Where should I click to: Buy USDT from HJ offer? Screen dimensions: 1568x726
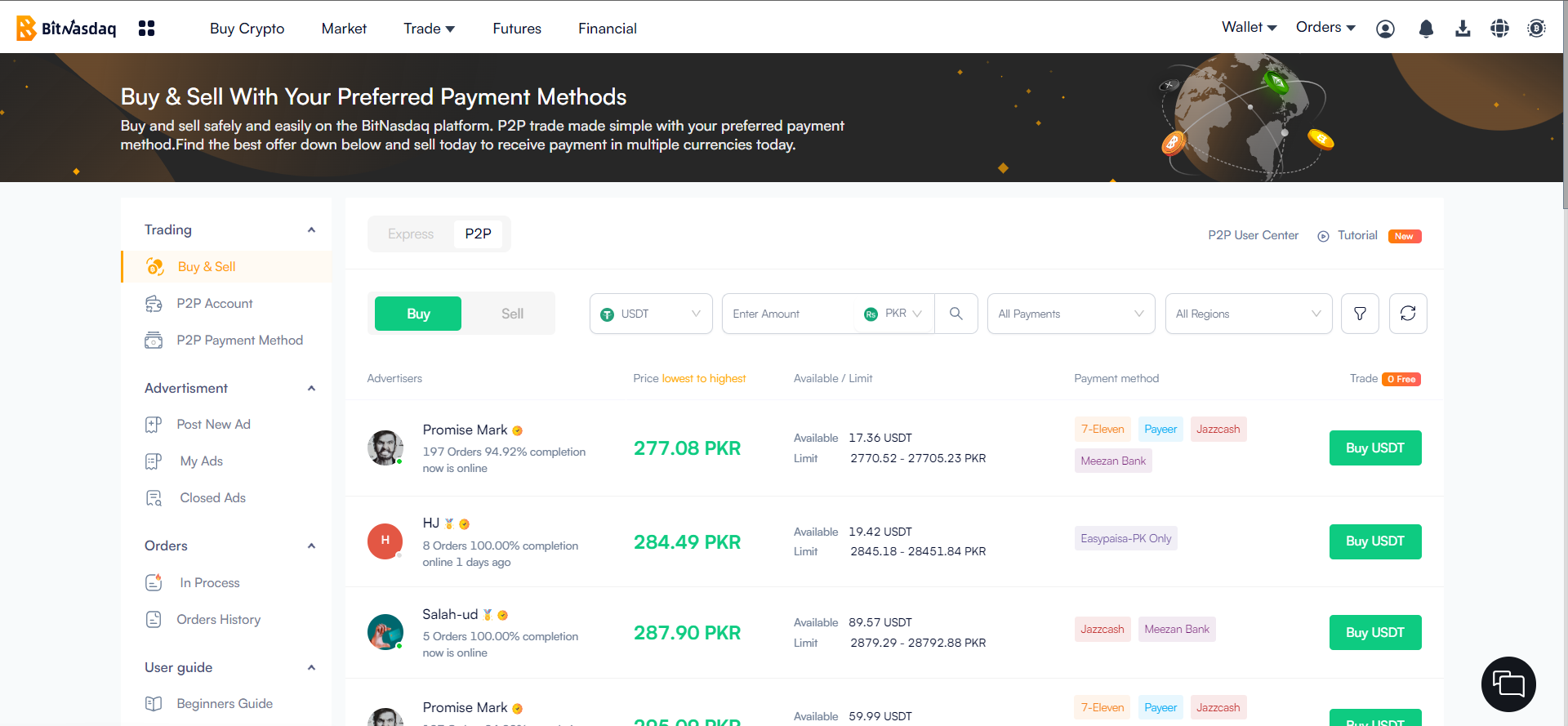click(x=1375, y=541)
